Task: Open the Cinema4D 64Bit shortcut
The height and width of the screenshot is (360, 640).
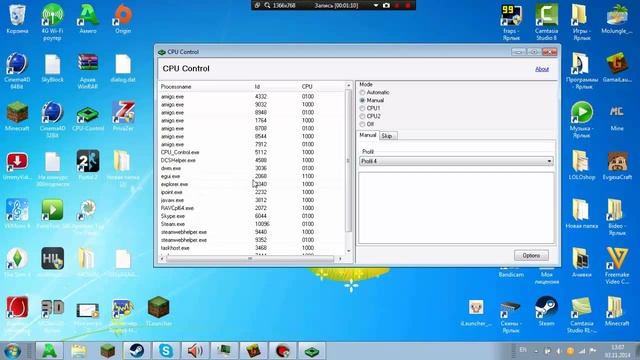Action: (x=17, y=70)
